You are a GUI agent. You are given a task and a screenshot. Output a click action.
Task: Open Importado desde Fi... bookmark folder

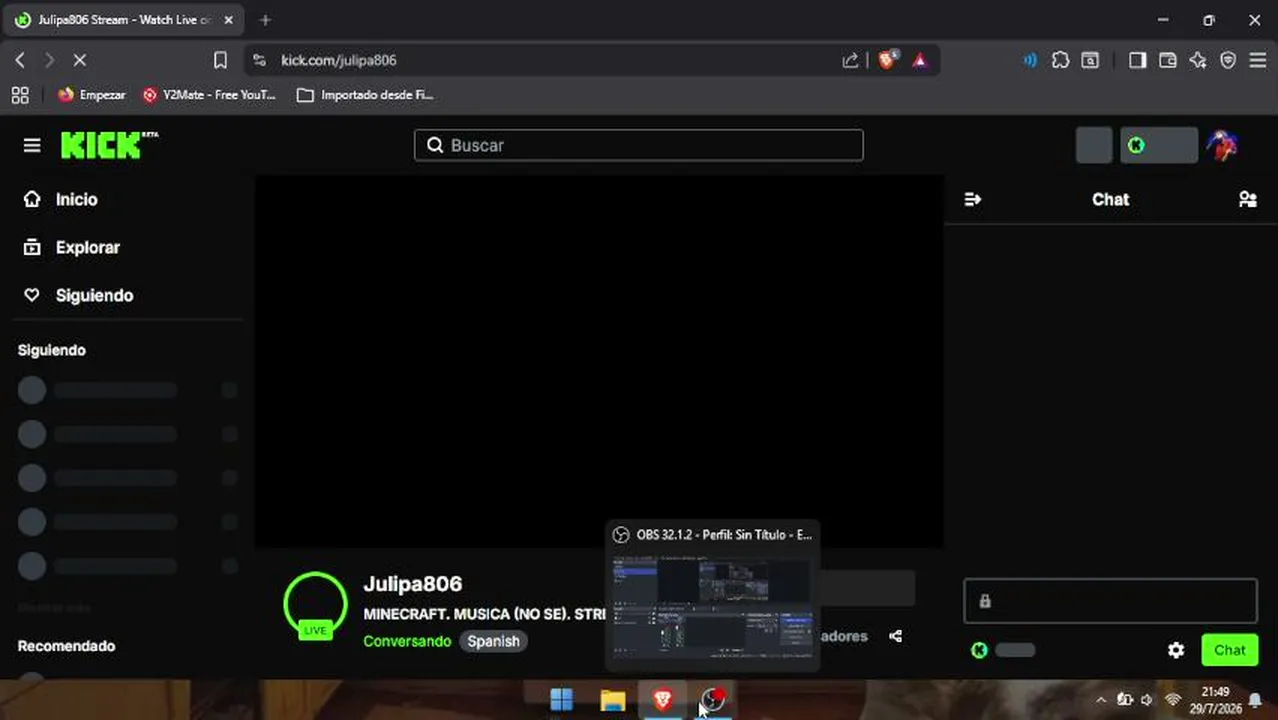click(365, 95)
